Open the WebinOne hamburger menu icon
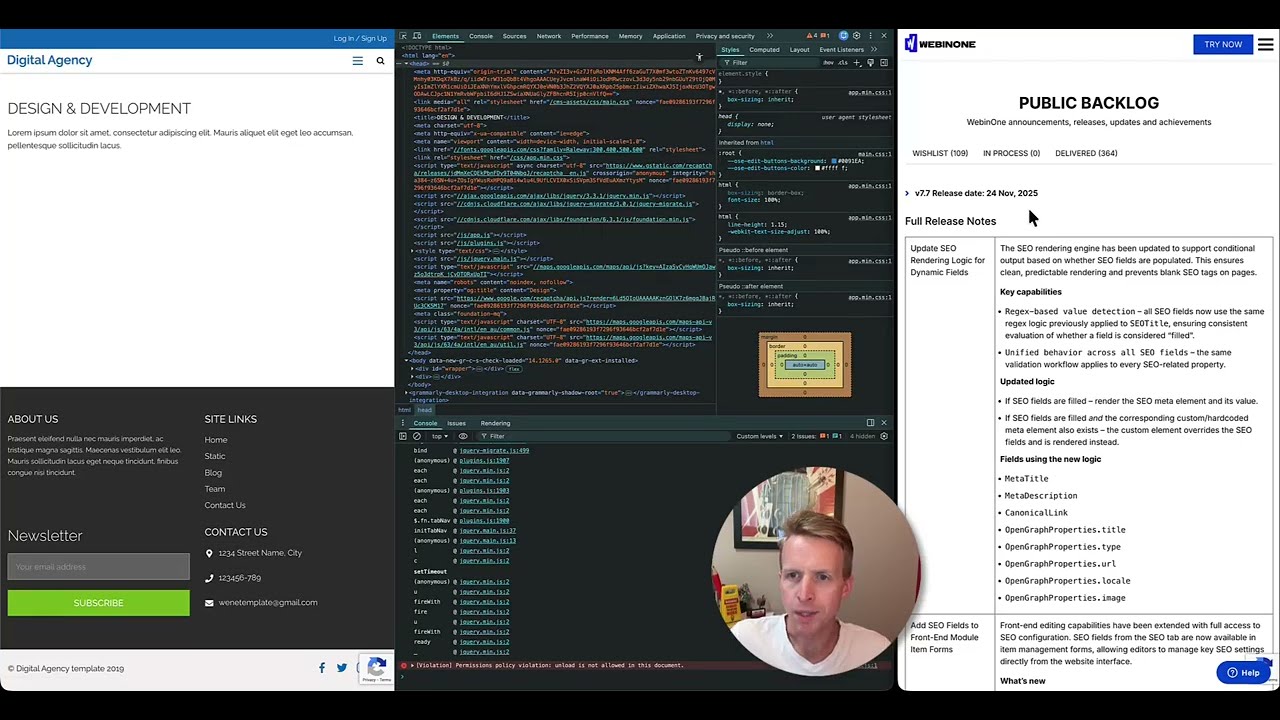 click(1265, 44)
